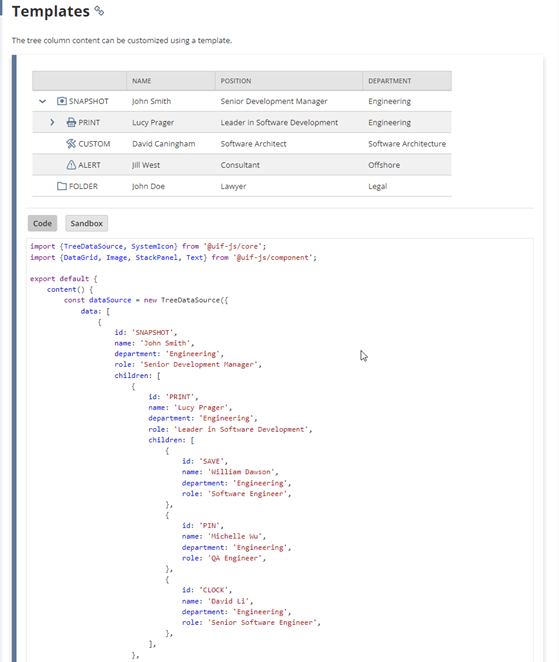Select the Lucy Prager row
This screenshot has width=559, height=662.
click(242, 122)
